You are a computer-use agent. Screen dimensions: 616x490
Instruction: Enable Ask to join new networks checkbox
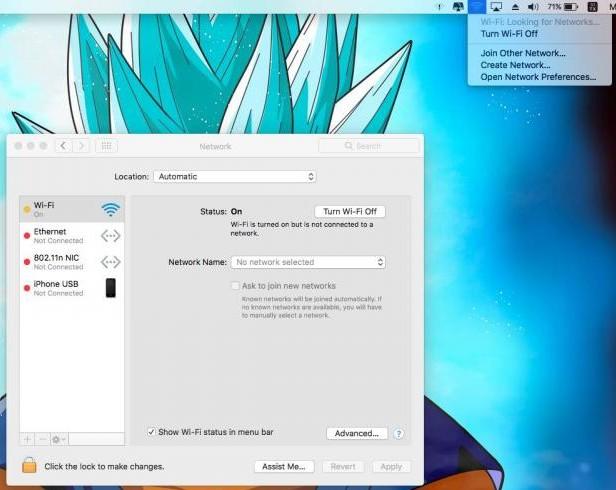tap(235, 286)
